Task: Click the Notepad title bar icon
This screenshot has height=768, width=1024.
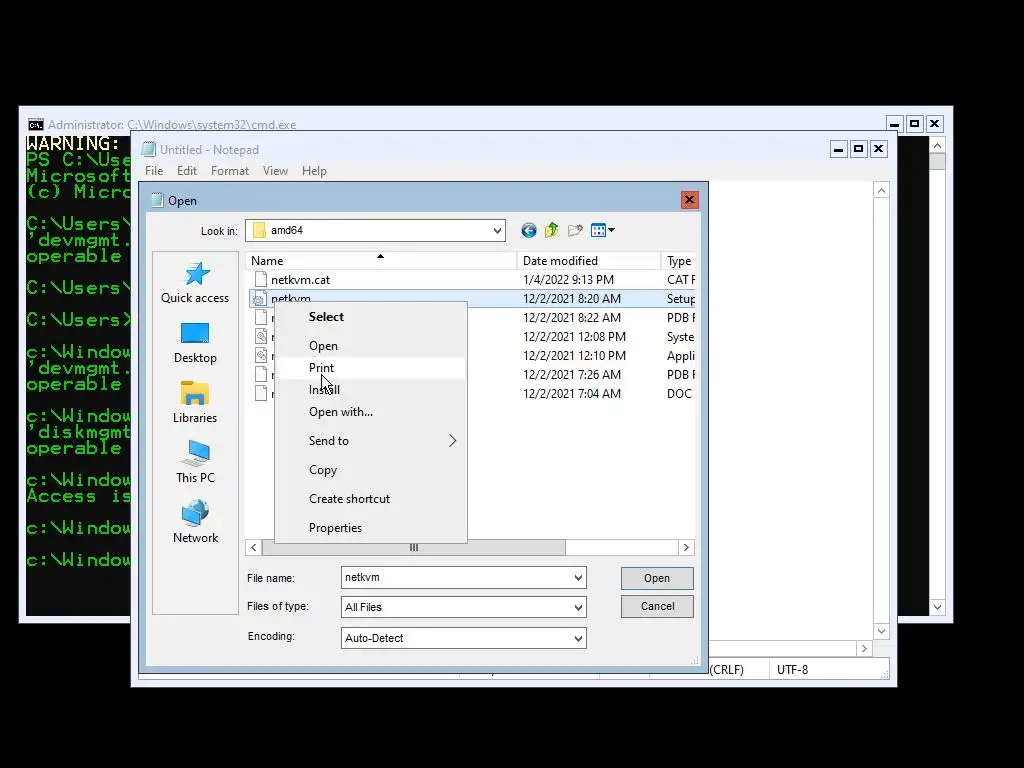Action: [149, 150]
